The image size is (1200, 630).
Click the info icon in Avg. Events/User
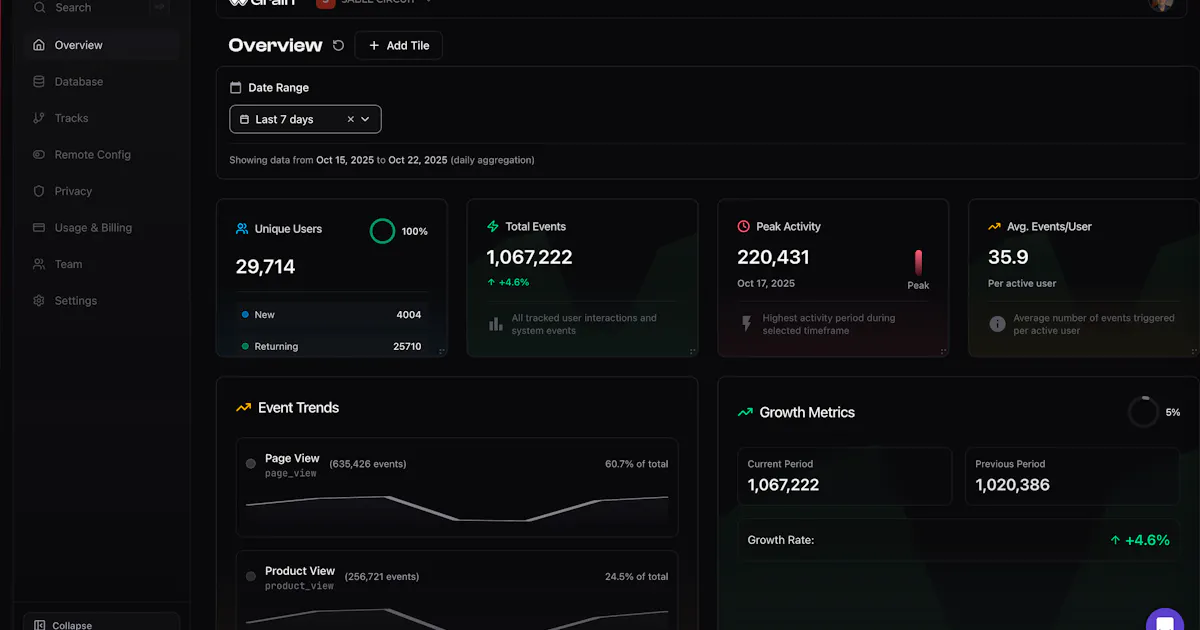(x=997, y=324)
